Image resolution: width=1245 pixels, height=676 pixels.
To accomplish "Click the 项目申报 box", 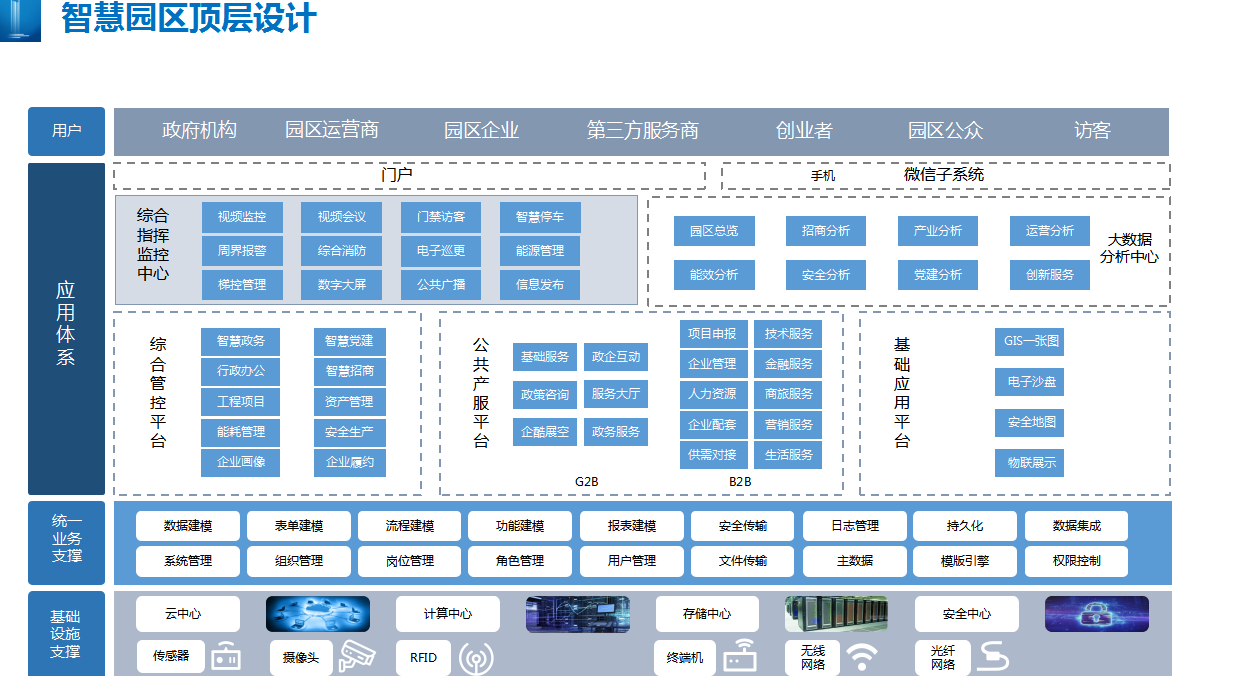I will coord(713,334).
